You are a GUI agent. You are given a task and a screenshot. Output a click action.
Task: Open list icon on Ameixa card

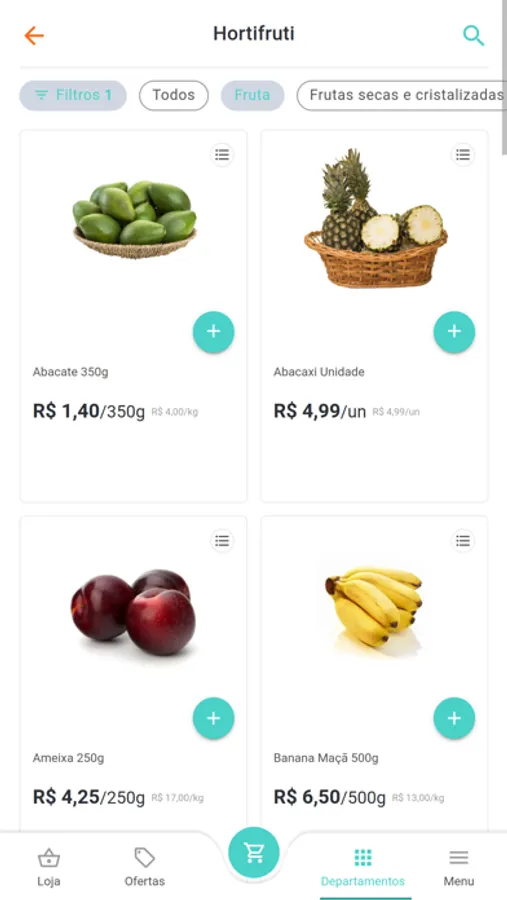222,541
